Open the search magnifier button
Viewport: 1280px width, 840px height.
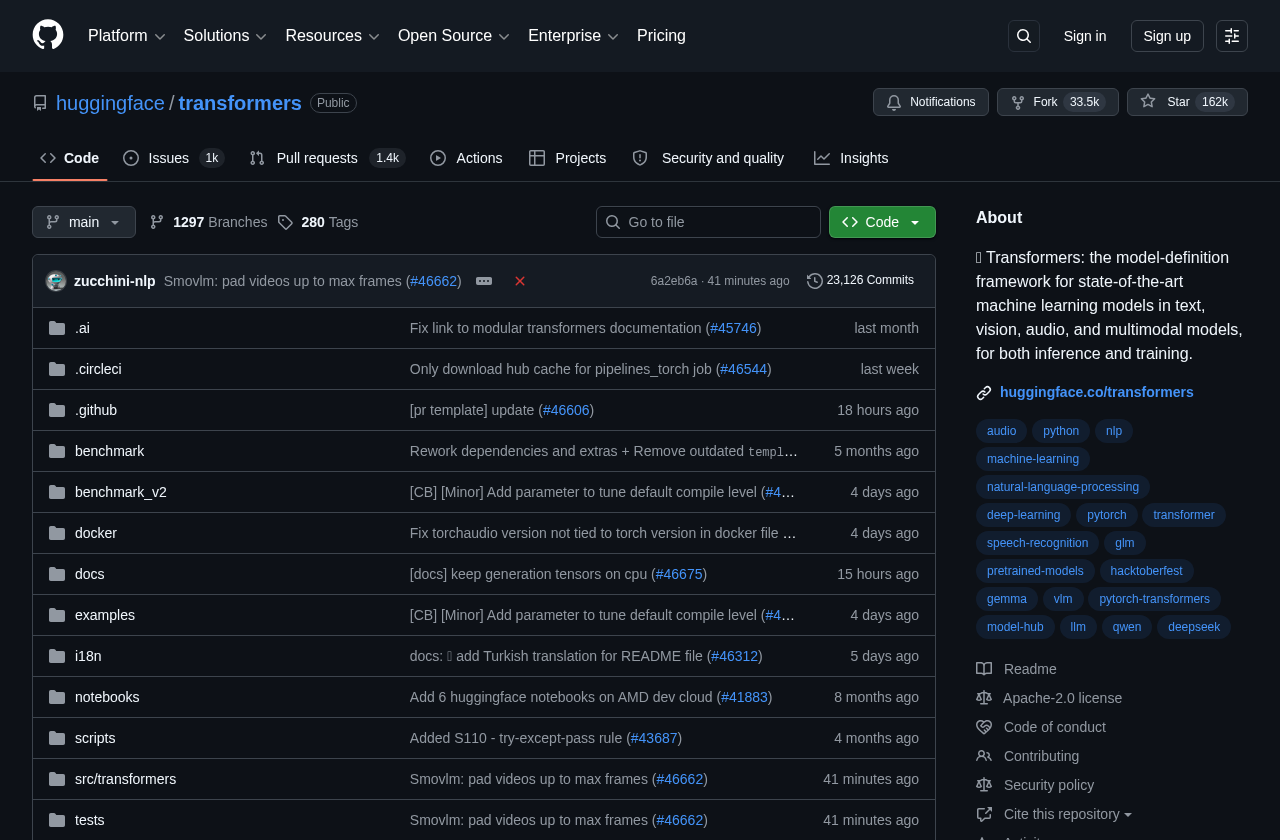[x=1024, y=36]
